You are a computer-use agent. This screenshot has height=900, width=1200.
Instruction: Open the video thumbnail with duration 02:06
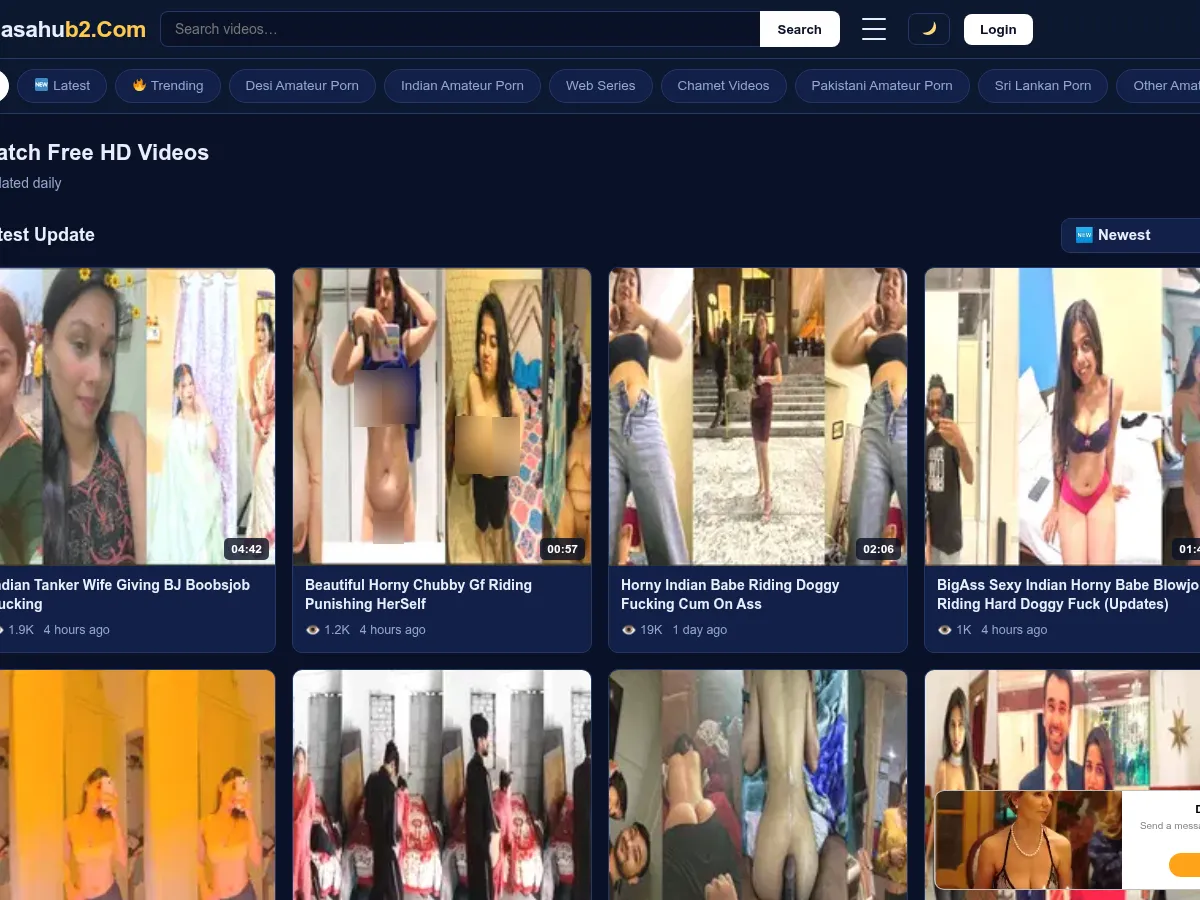[758, 416]
